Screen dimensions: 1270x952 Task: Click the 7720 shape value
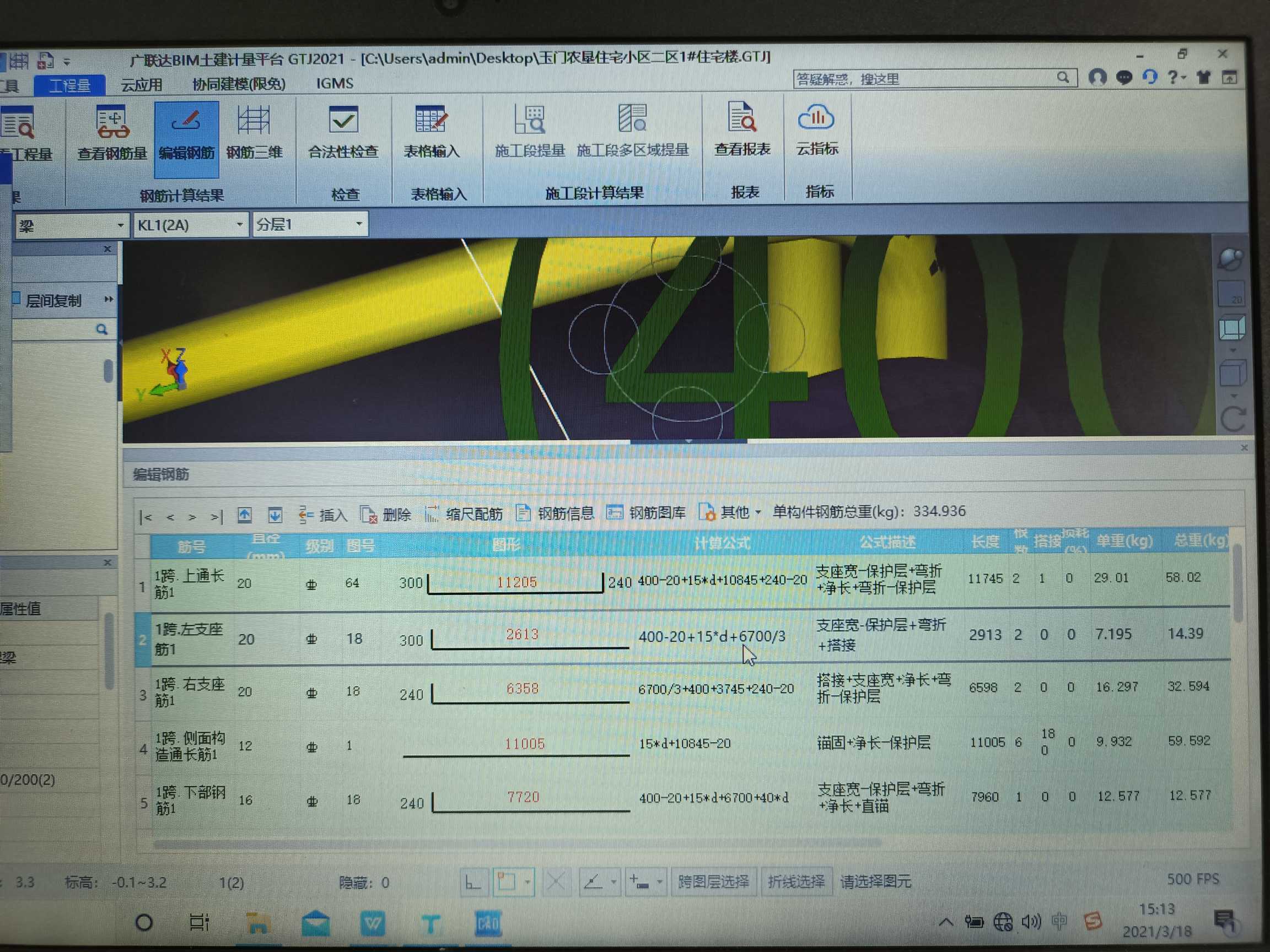tap(523, 797)
